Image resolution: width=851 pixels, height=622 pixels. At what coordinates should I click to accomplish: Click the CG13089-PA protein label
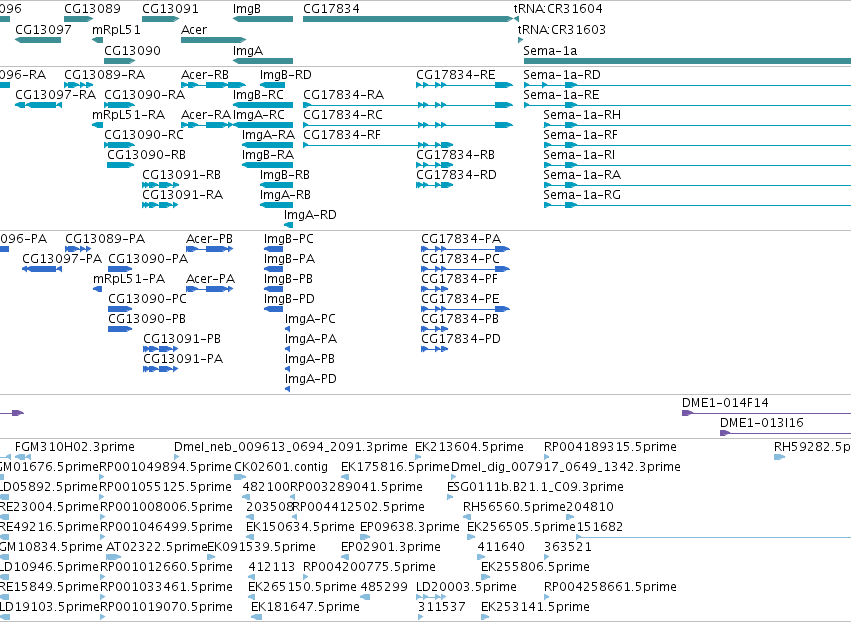point(105,239)
